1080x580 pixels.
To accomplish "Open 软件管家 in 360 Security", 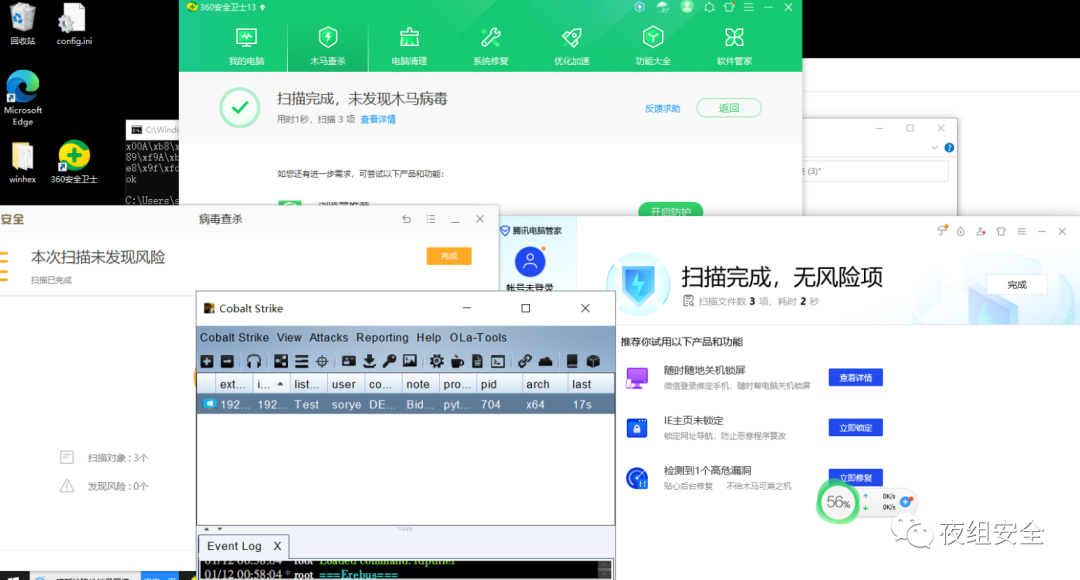I will (x=734, y=47).
